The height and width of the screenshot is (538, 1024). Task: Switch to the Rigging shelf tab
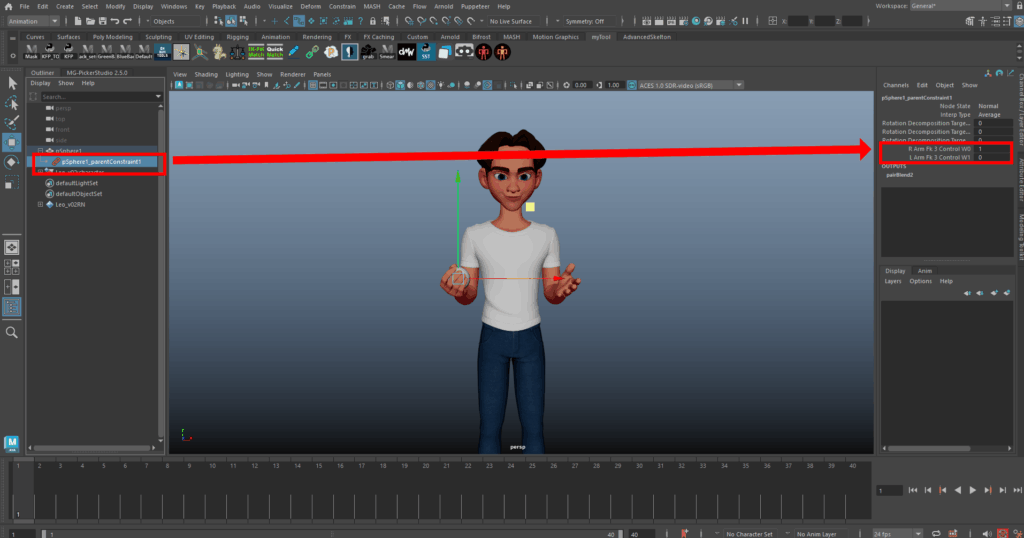[237, 37]
